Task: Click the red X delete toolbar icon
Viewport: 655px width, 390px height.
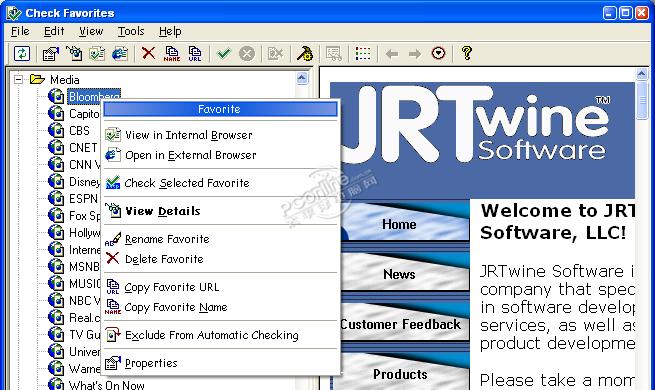Action: point(148,53)
